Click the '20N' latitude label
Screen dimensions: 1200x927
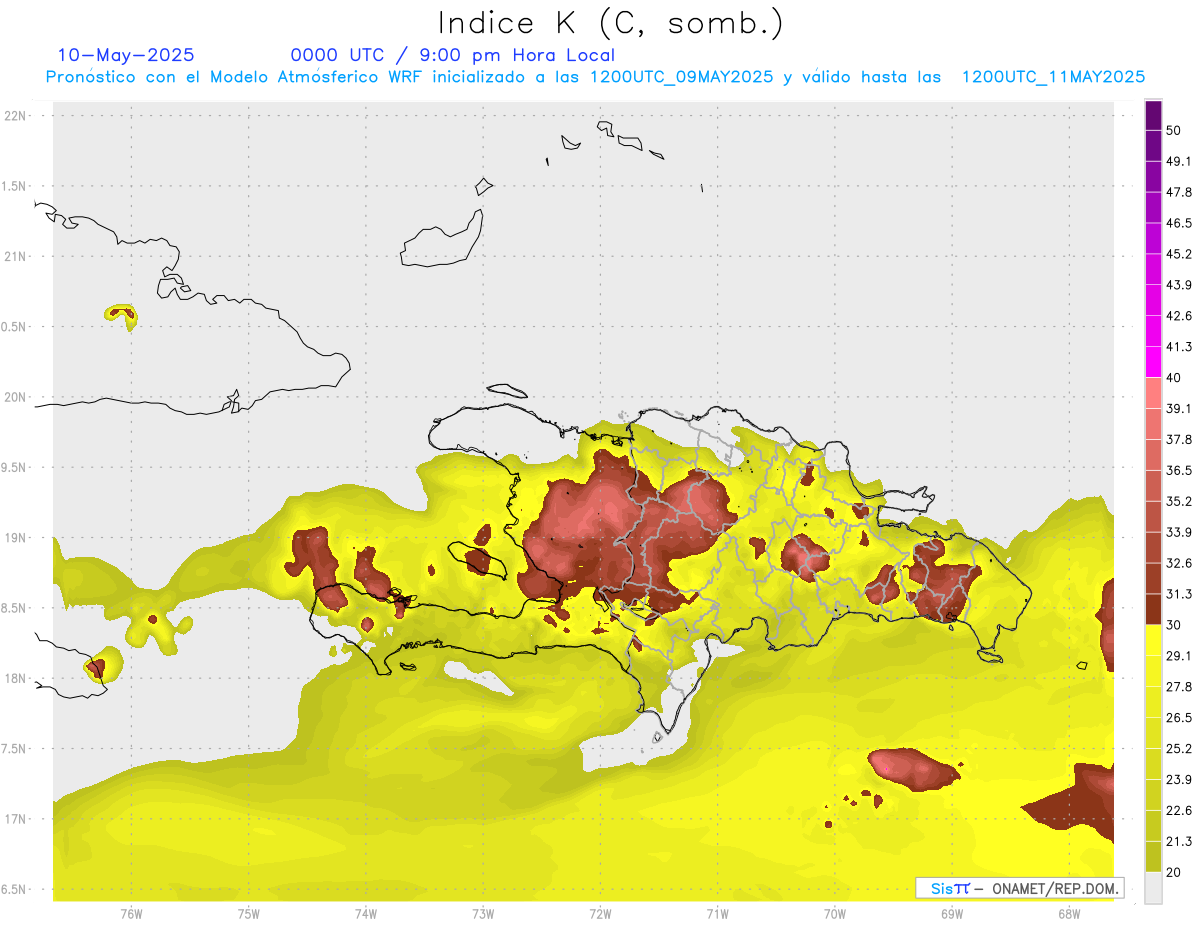tap(15, 397)
